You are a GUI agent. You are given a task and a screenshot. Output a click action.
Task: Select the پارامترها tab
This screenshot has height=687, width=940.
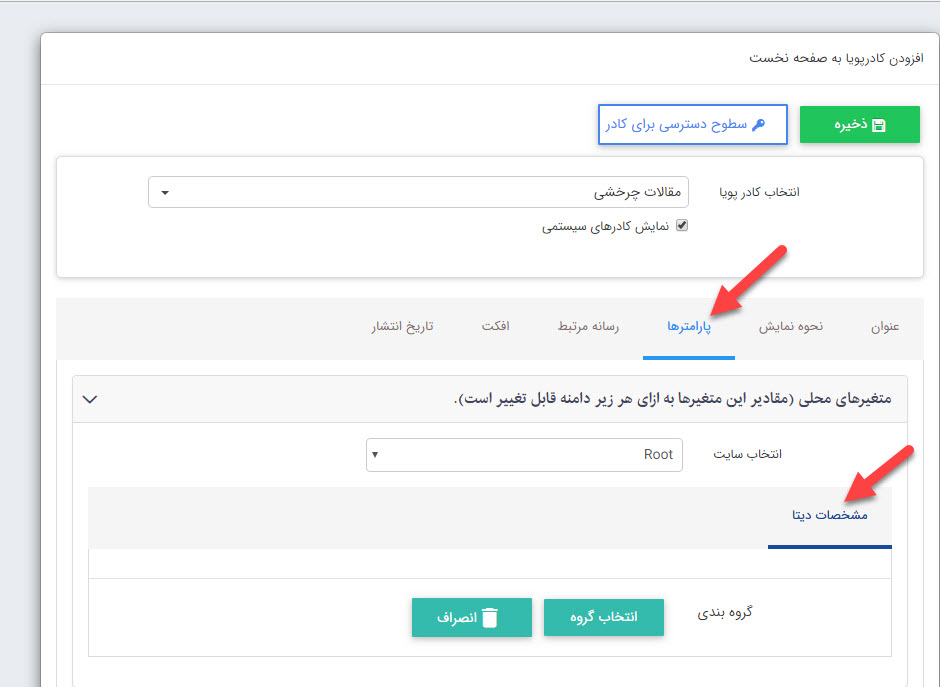coord(689,329)
